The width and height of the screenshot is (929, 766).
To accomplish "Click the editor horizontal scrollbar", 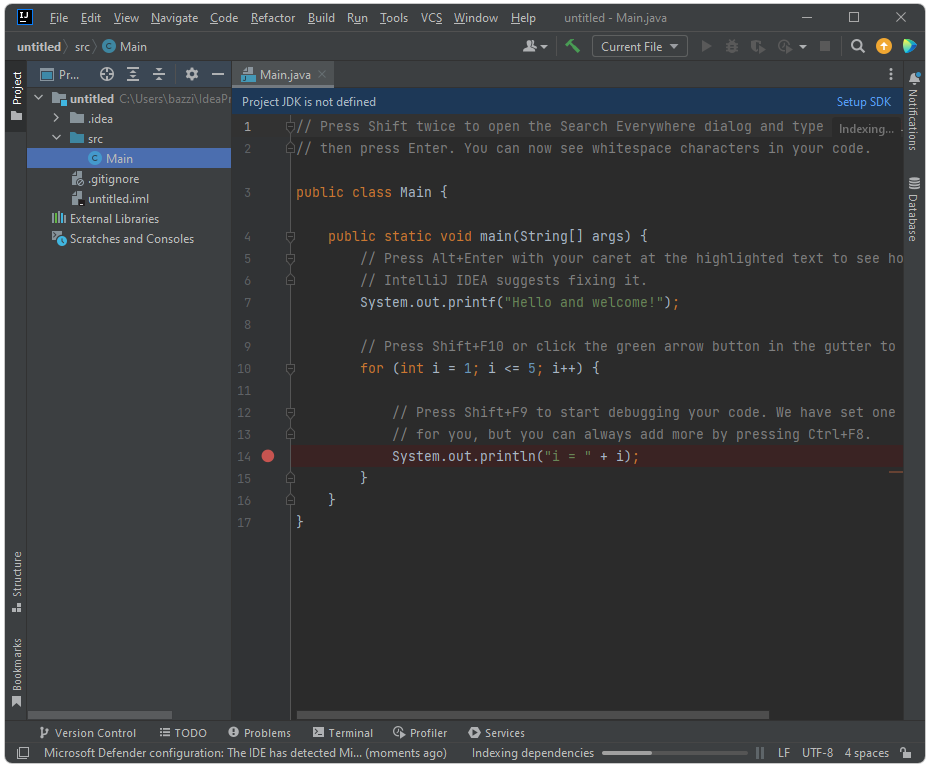I will pyautogui.click(x=532, y=715).
